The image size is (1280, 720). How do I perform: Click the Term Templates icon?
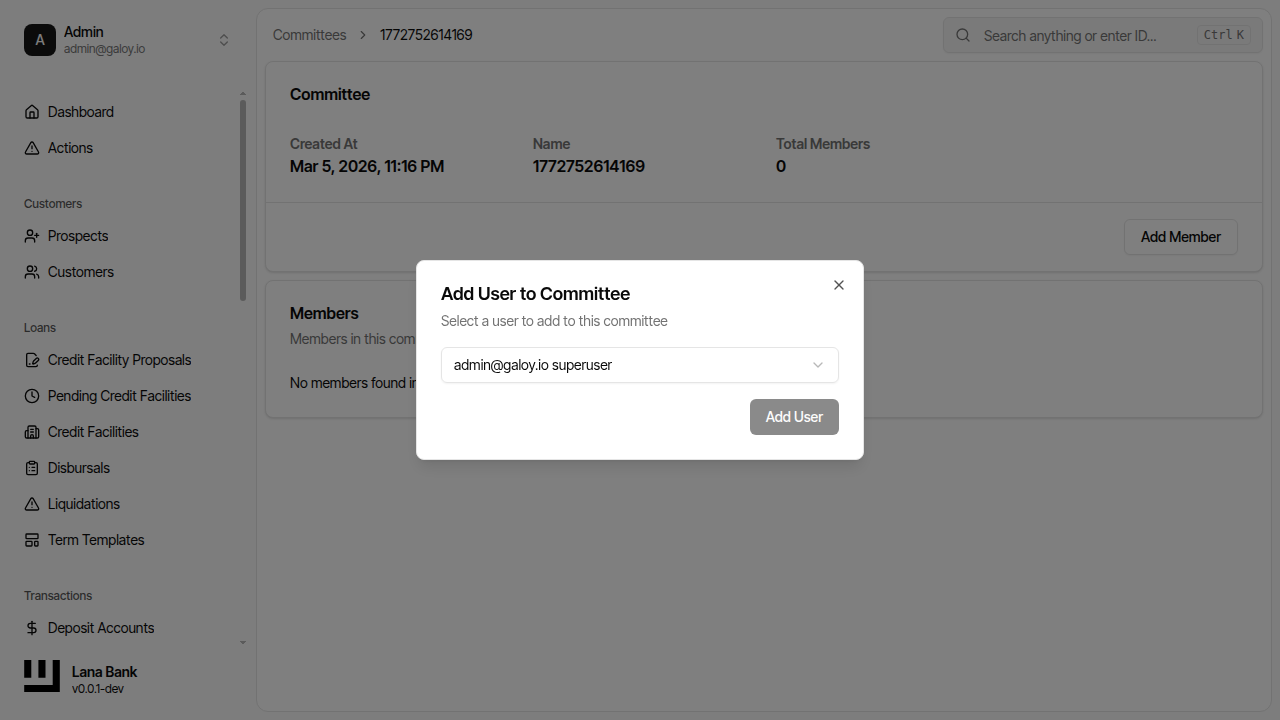point(31,539)
